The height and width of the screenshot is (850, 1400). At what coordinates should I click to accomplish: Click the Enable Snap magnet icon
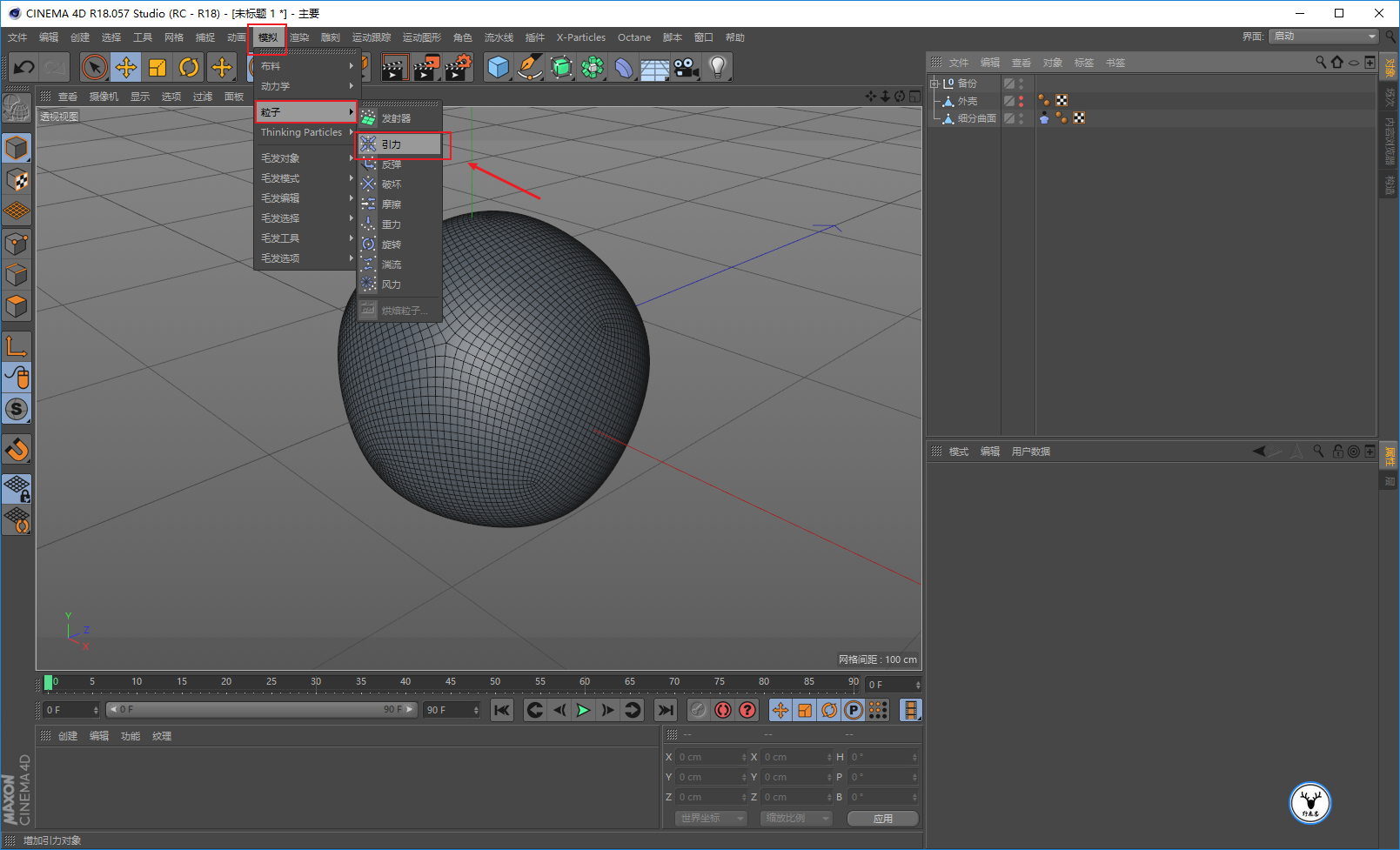click(x=17, y=449)
